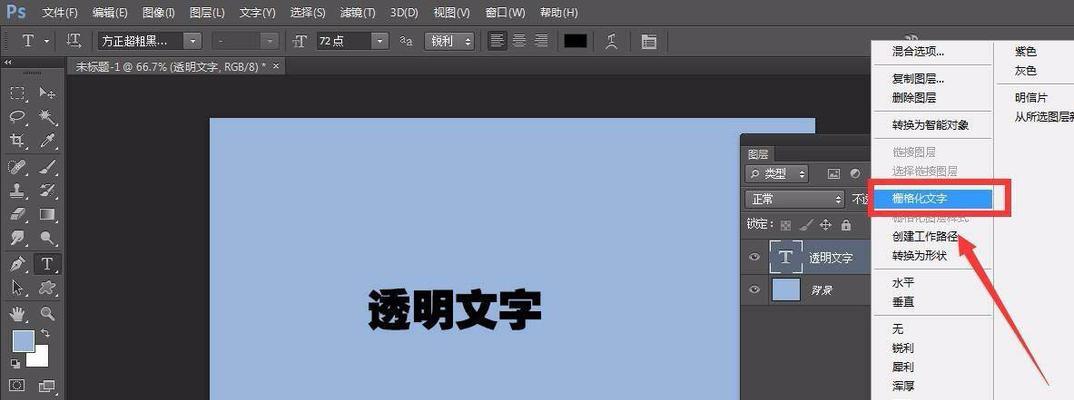The width and height of the screenshot is (1074, 400).
Task: Select the Rectangular Marquee tool
Action: point(18,93)
